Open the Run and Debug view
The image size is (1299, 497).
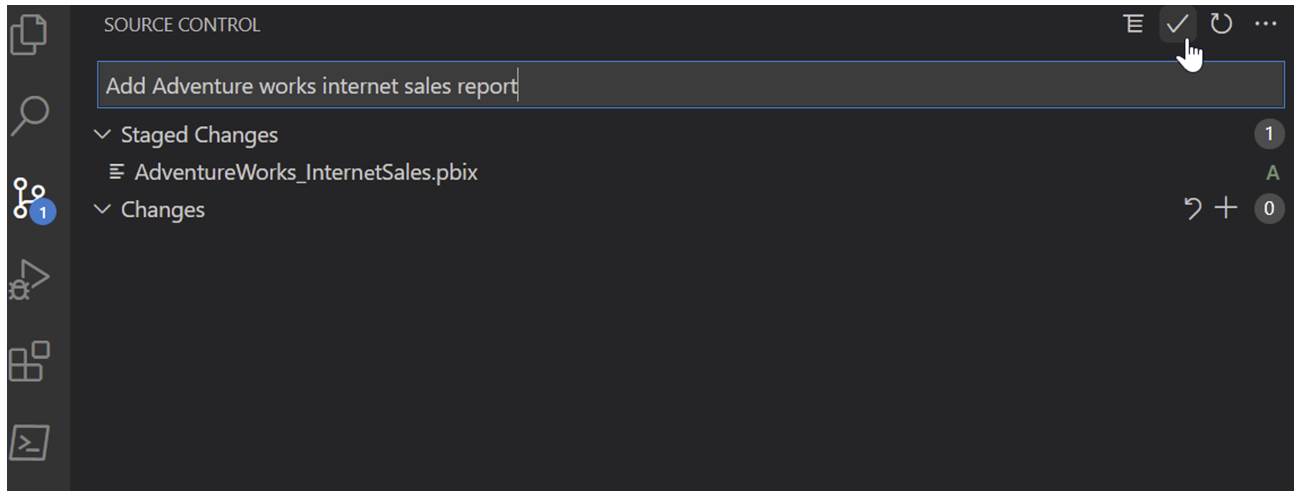coord(29,281)
